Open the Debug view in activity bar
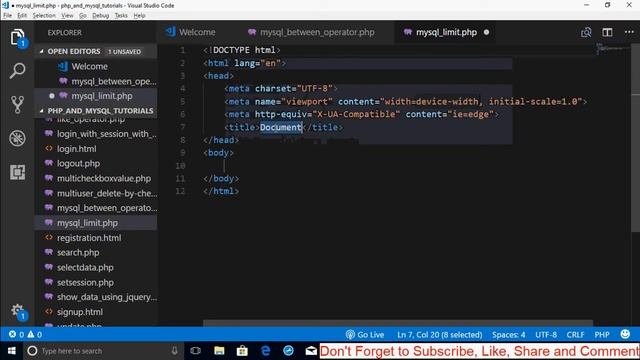This screenshot has height=360, width=640. coord(17,138)
